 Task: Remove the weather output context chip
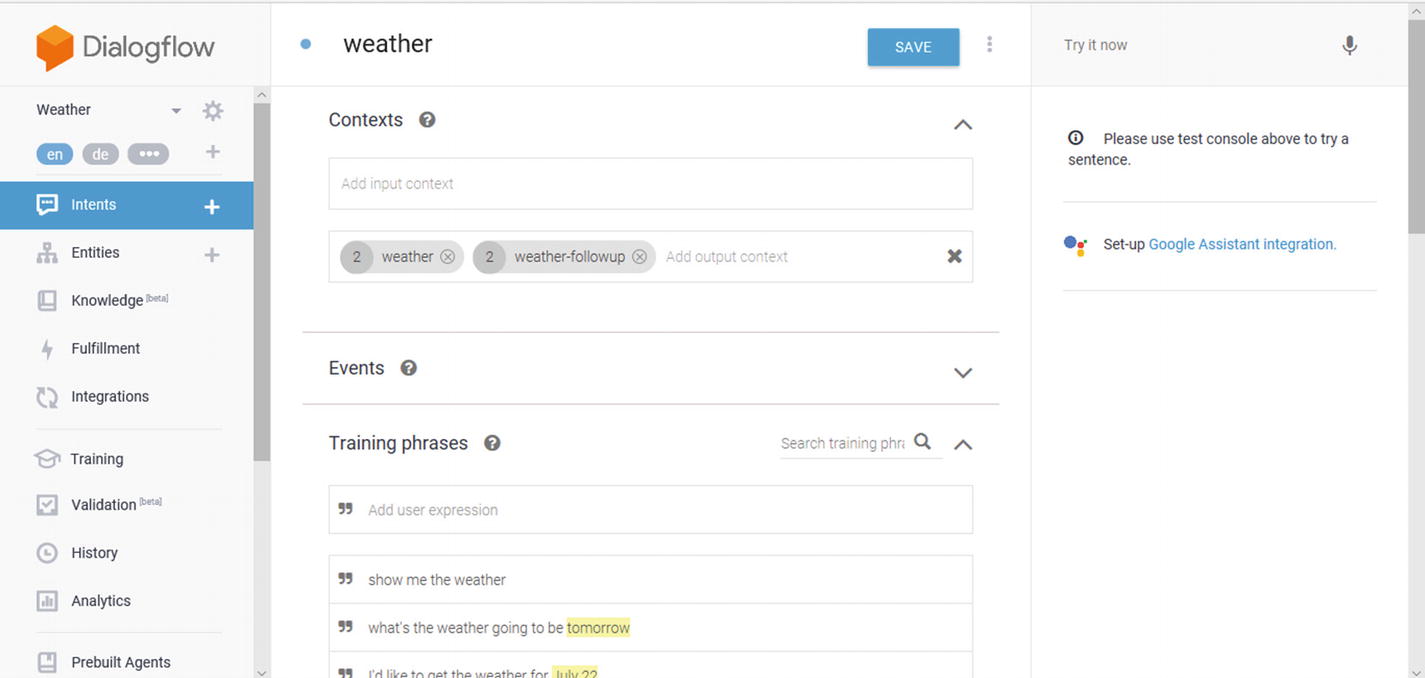tap(447, 257)
